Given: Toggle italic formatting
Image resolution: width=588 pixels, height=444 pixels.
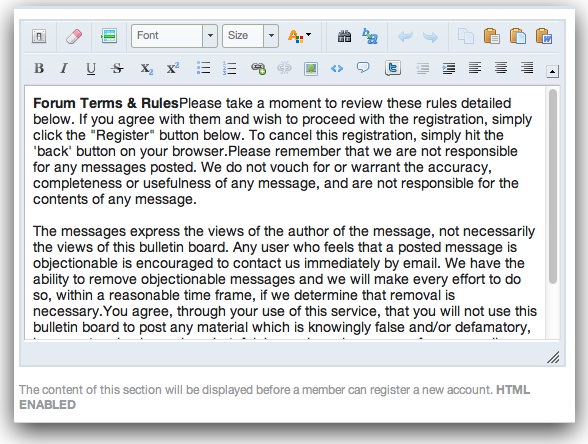Looking at the screenshot, I should pos(64,68).
